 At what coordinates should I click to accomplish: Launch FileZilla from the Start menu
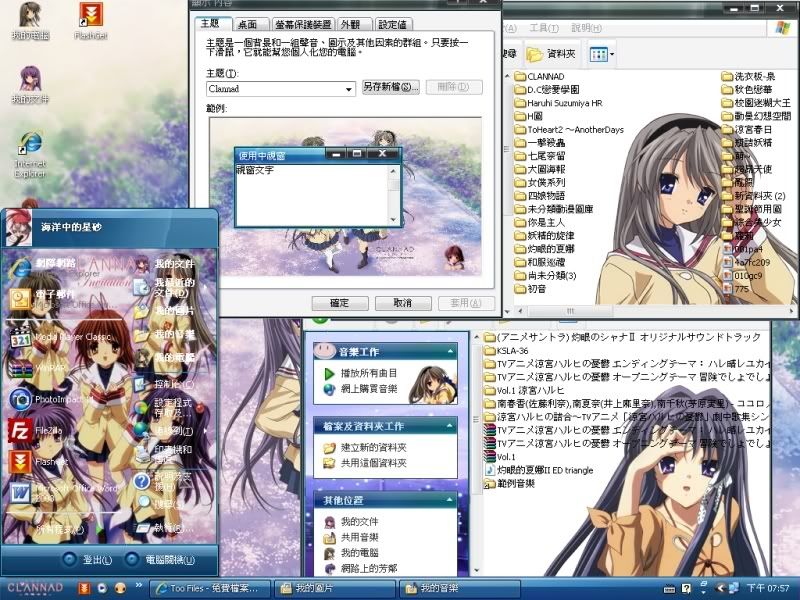tap(36, 431)
